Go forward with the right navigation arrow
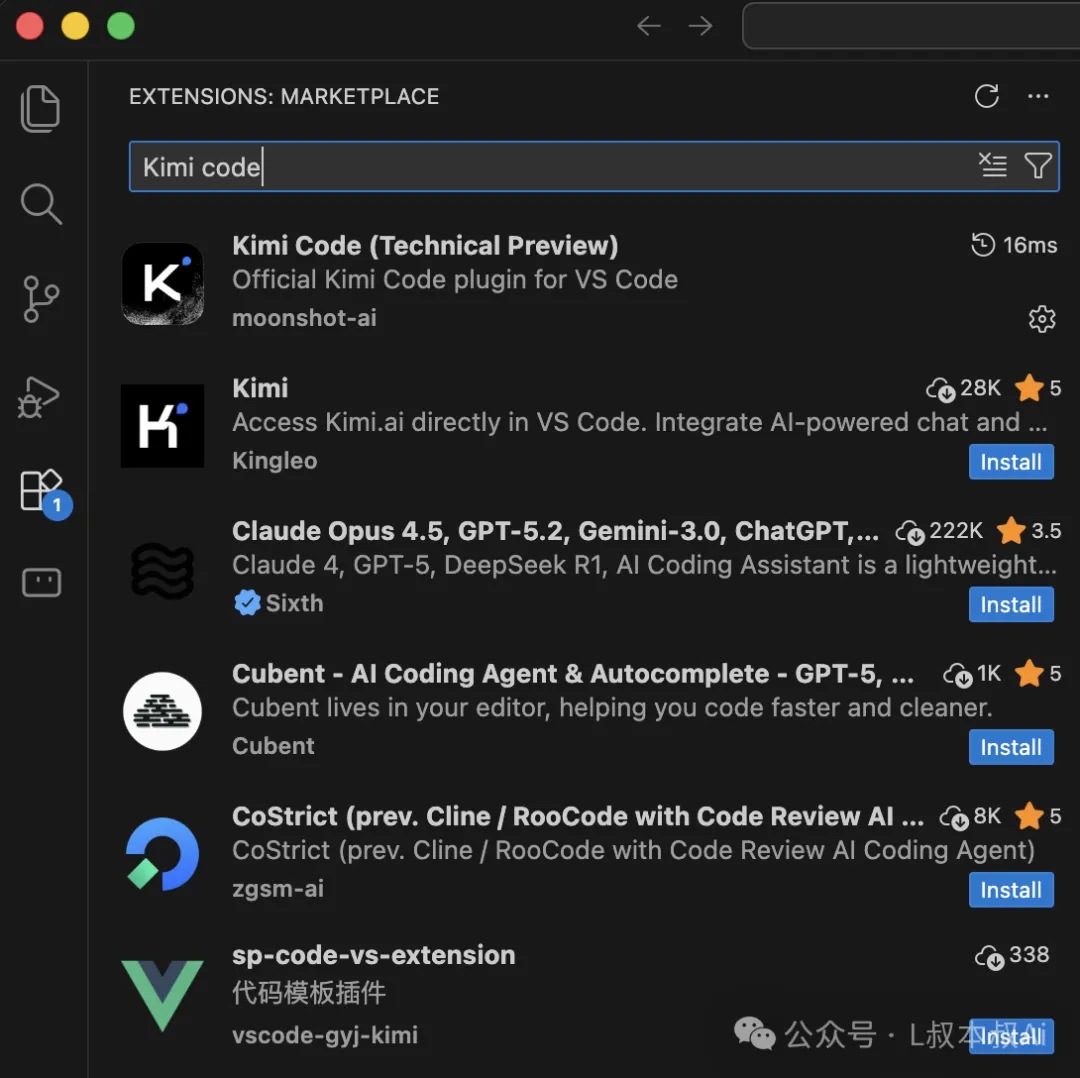 click(x=700, y=26)
